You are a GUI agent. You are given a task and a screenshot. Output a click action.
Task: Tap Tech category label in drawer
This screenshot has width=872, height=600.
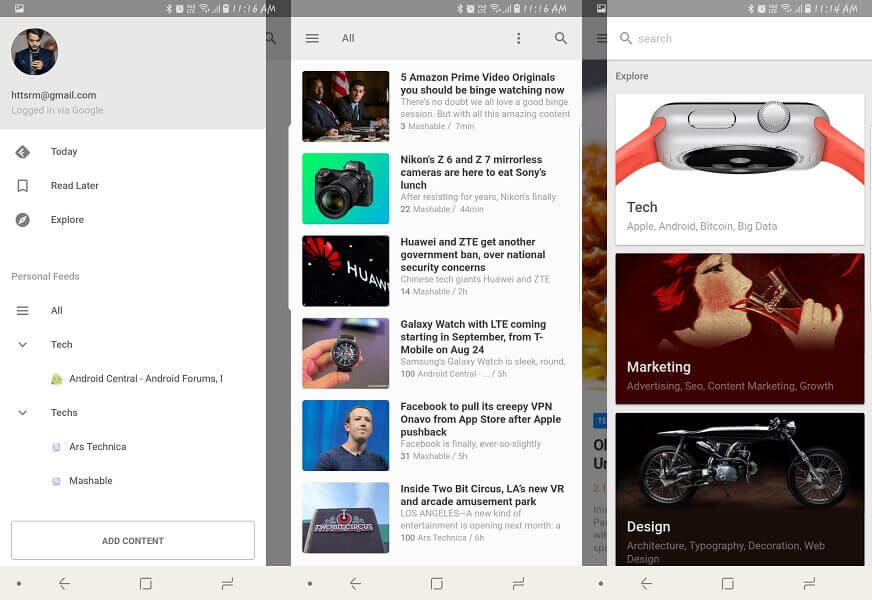tap(62, 344)
